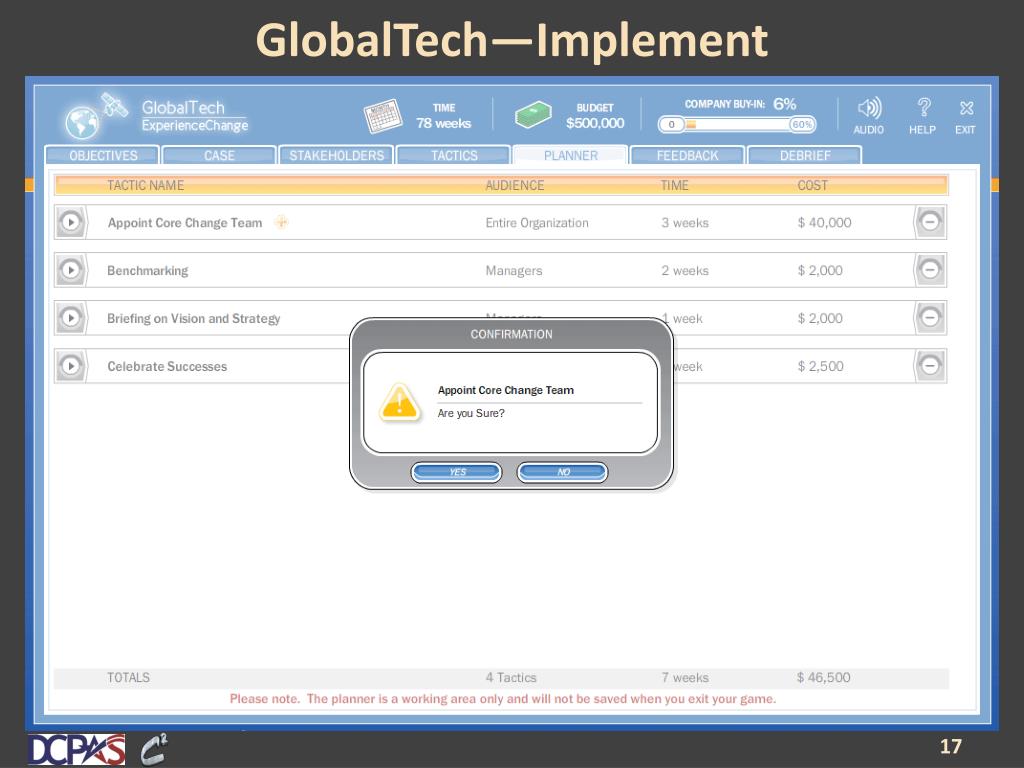The image size is (1024, 768).
Task: Remove the Appoint Core Change Team tactic with its minus icon
Action: 930,222
